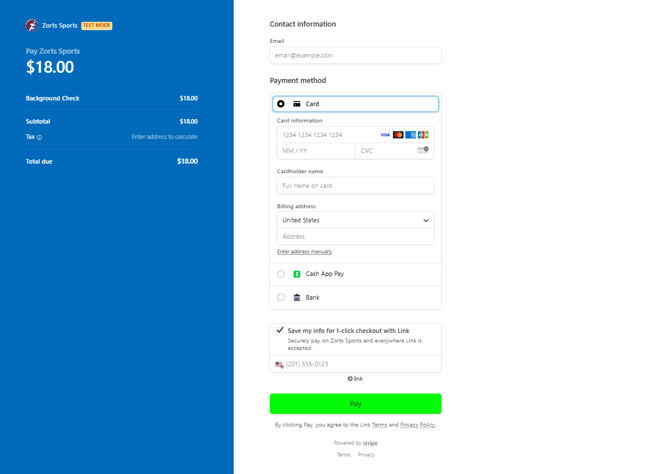Click the tax info icon
The height and width of the screenshot is (474, 670).
(x=39, y=137)
